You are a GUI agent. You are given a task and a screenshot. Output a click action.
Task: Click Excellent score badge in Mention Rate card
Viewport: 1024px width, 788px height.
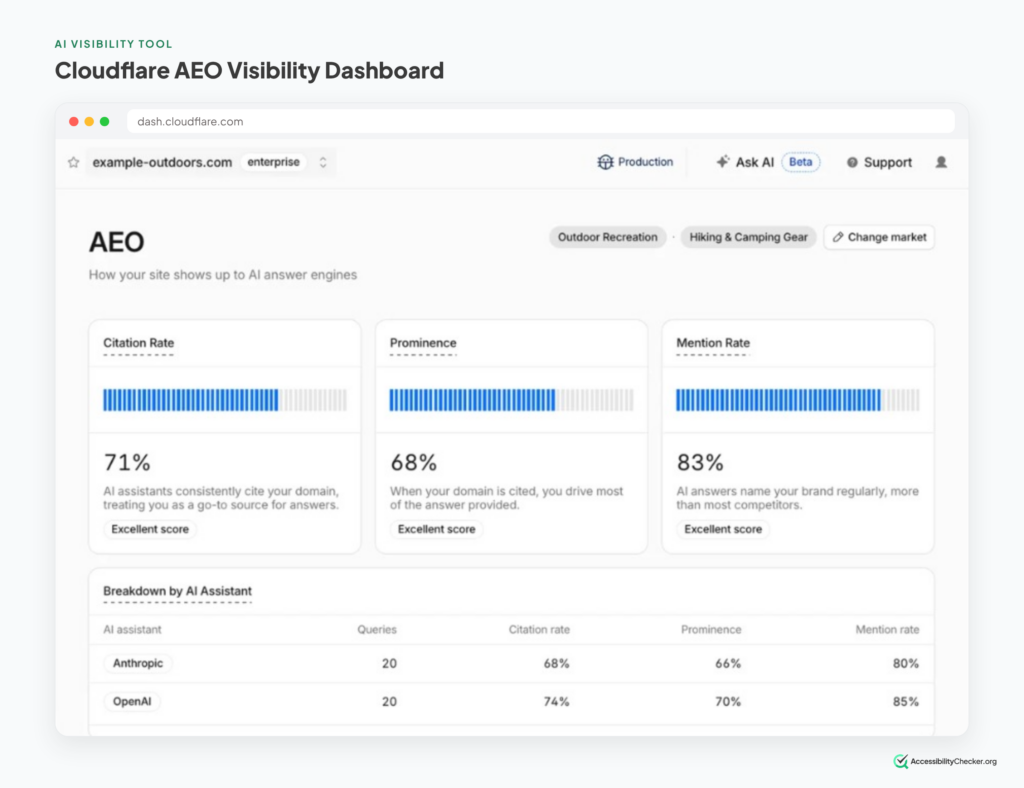click(723, 529)
